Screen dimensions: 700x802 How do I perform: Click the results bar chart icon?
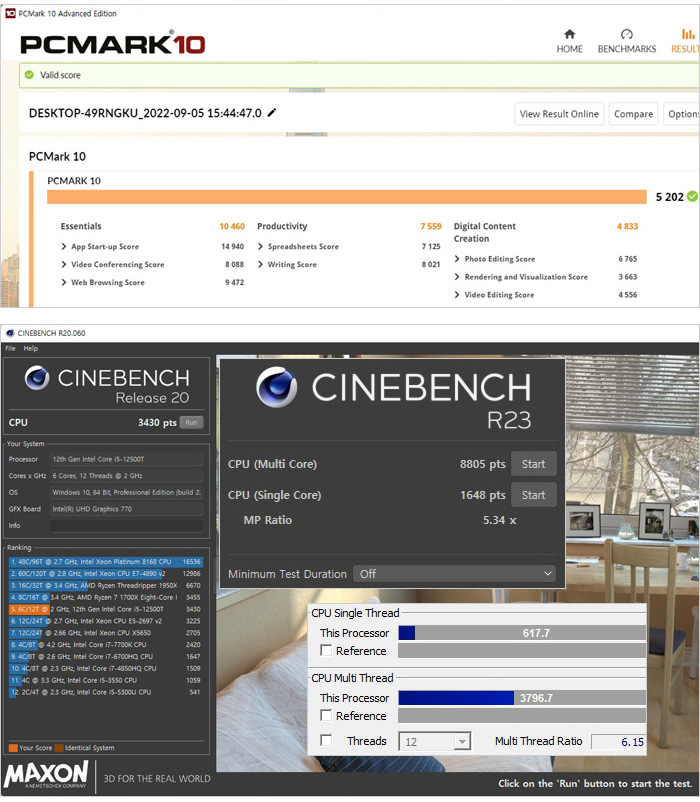688,34
